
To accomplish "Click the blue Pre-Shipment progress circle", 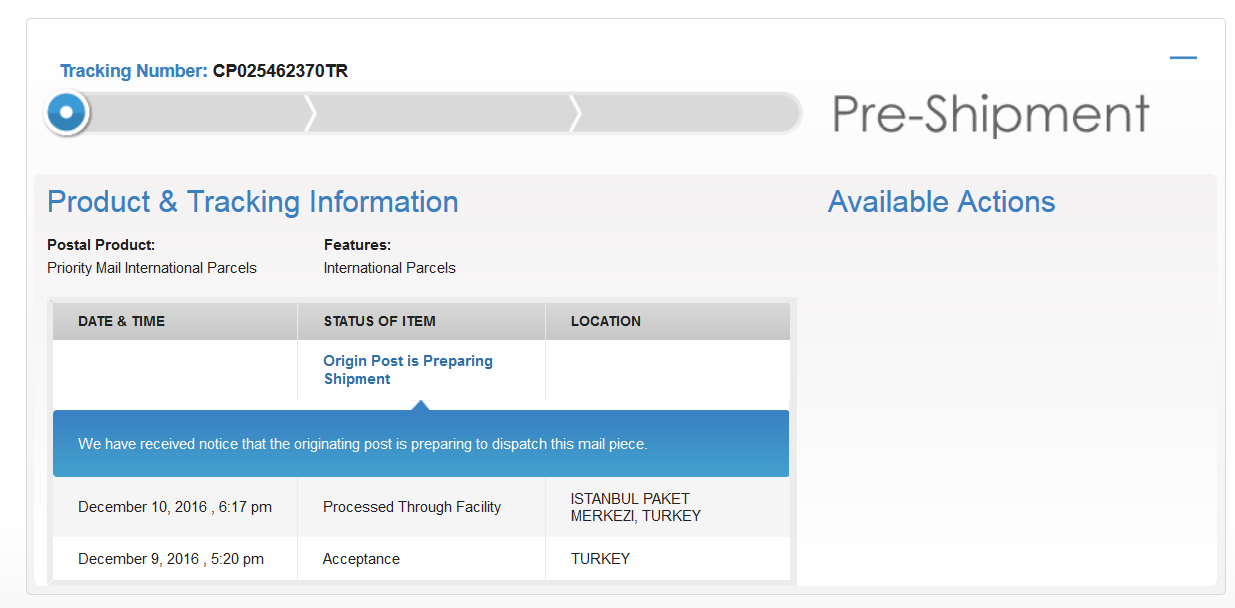I will click(x=67, y=113).
